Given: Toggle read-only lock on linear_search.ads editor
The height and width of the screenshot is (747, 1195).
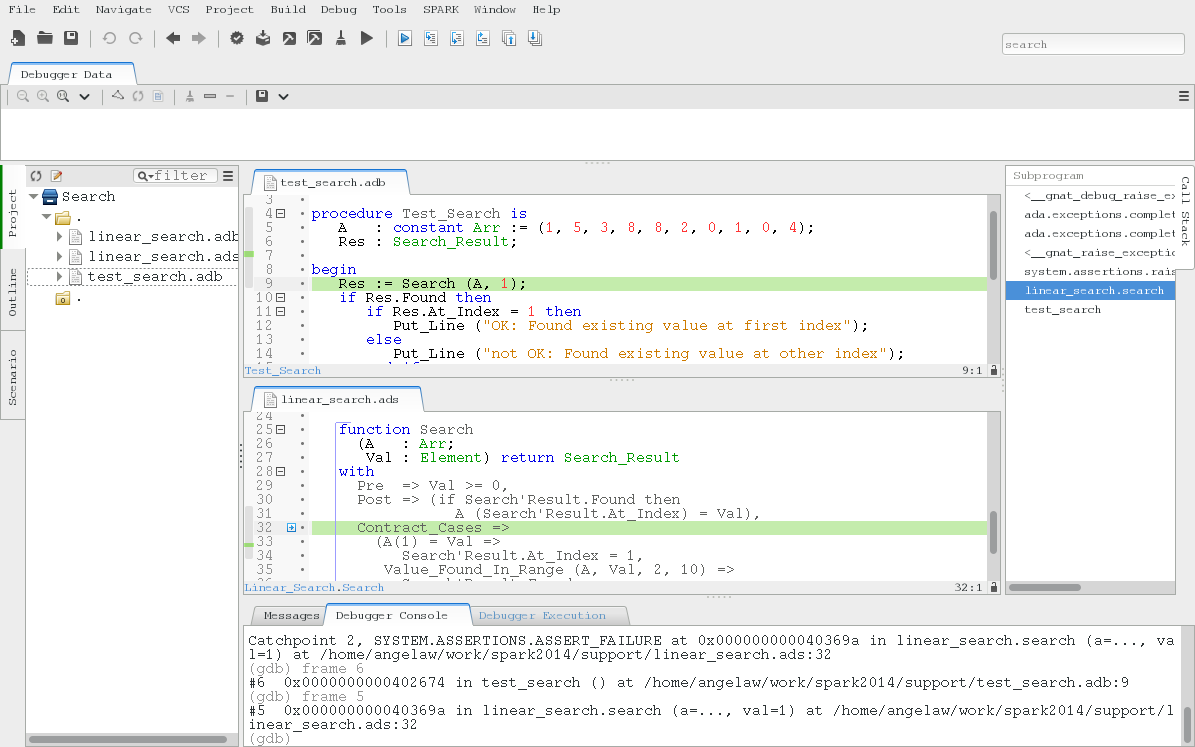Looking at the screenshot, I should 993,587.
